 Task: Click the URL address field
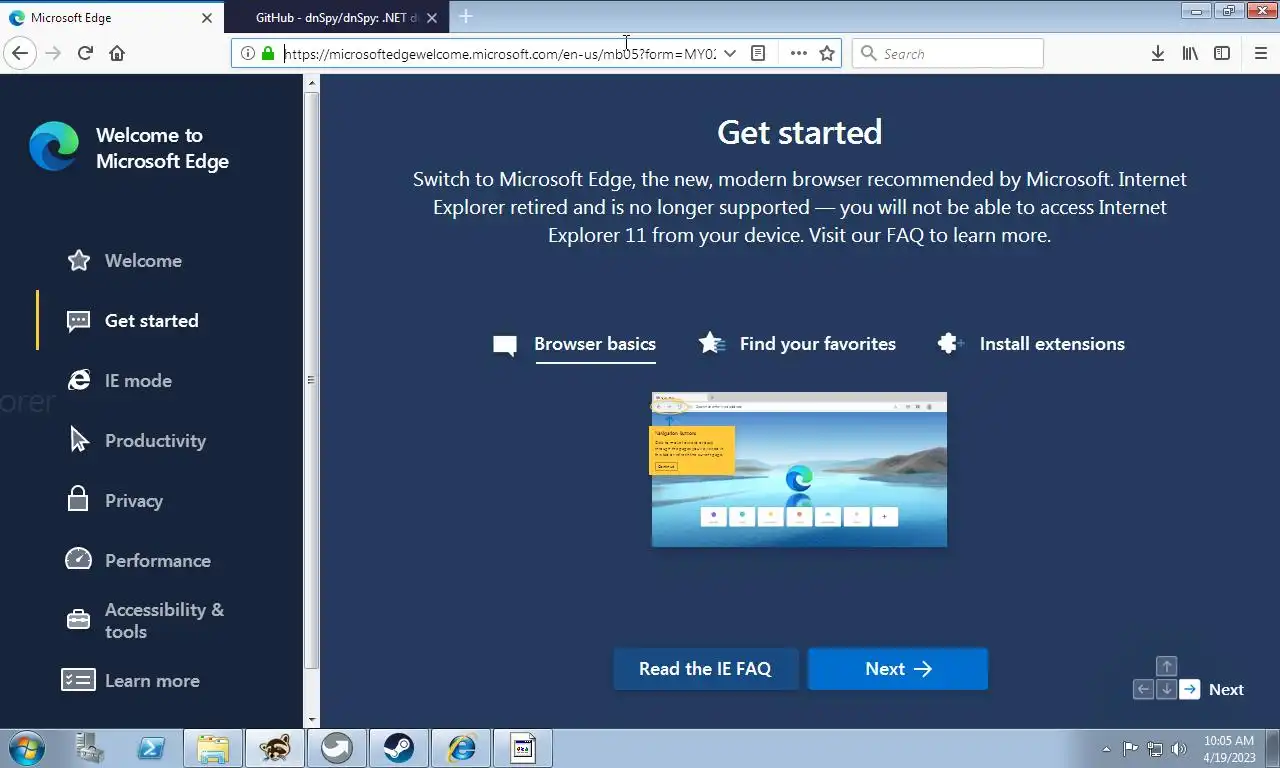coord(500,54)
